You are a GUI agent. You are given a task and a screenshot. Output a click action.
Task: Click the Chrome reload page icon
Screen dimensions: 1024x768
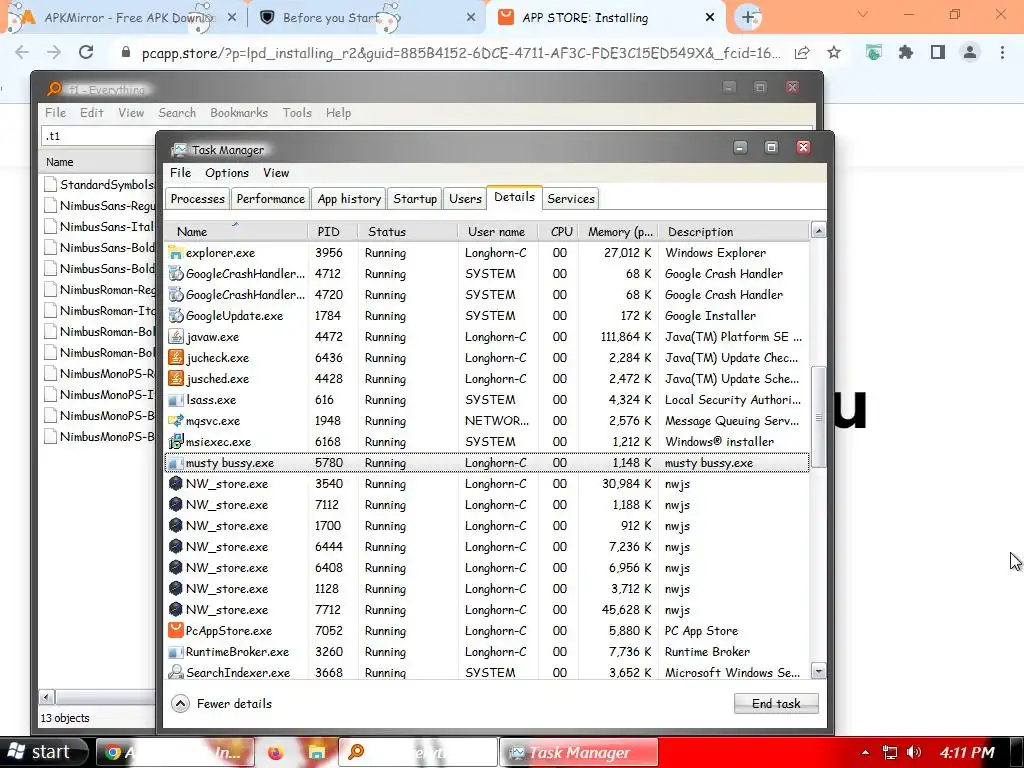pyautogui.click(x=86, y=52)
